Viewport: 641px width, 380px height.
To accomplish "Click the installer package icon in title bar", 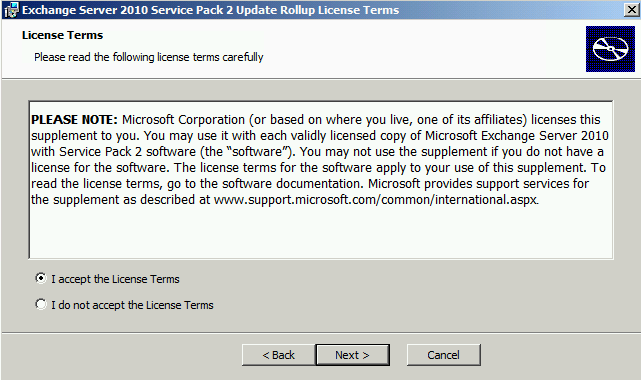I will tap(11, 10).
